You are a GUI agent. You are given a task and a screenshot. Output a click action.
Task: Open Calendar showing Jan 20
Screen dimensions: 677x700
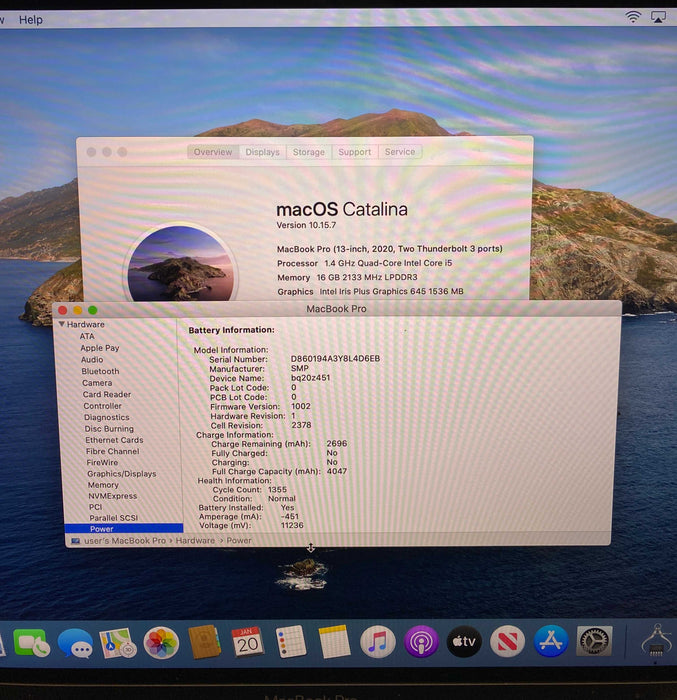point(247,642)
